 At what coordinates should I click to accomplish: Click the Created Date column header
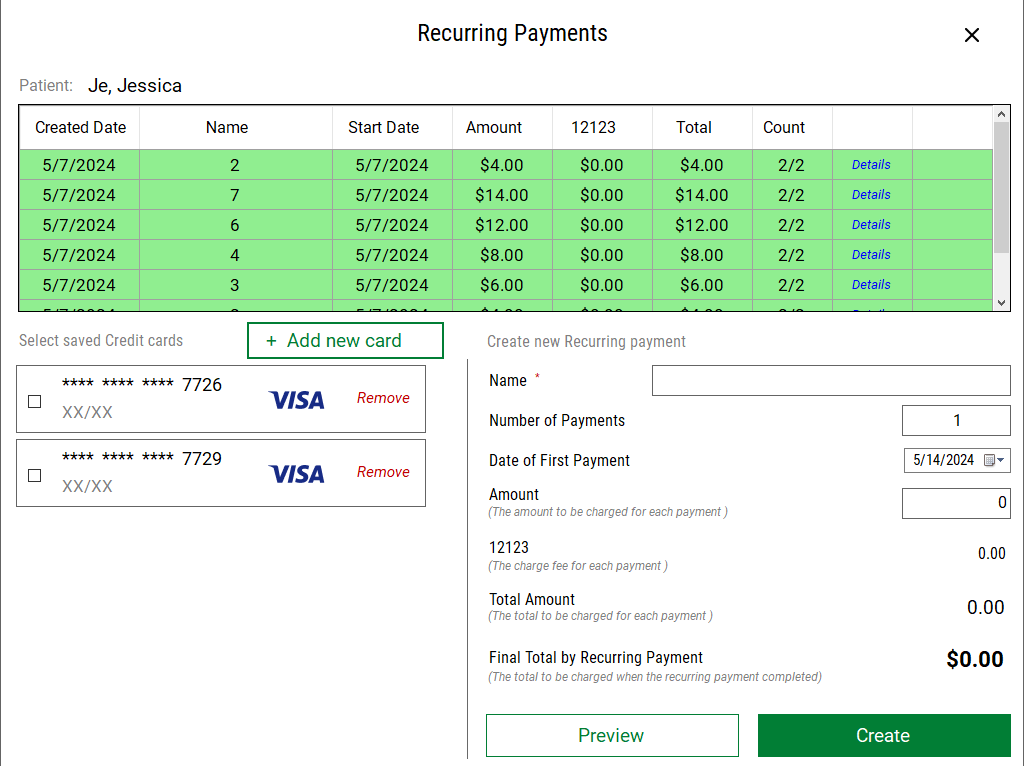coord(79,127)
